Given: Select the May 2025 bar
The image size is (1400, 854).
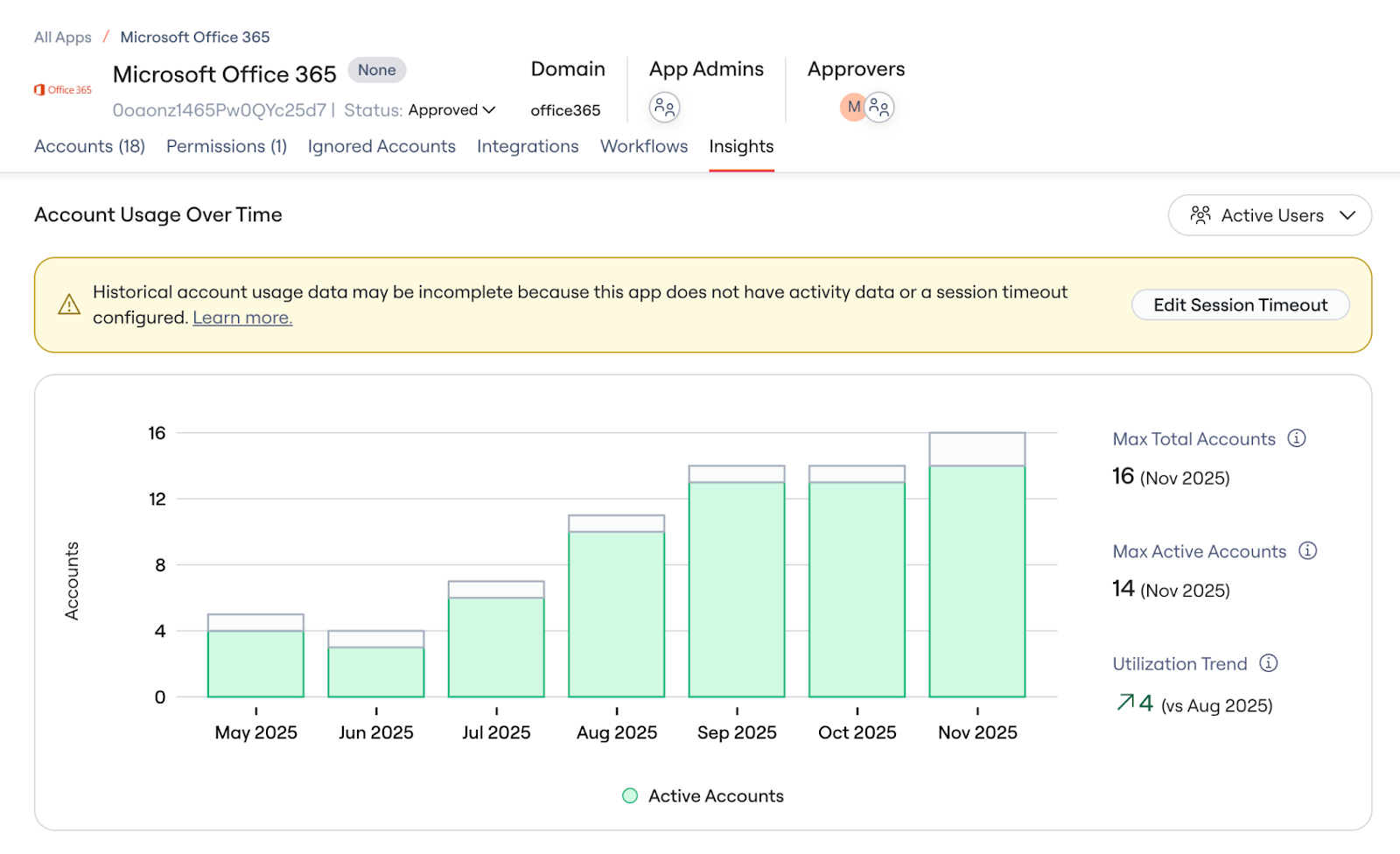Looking at the screenshot, I should (255, 655).
